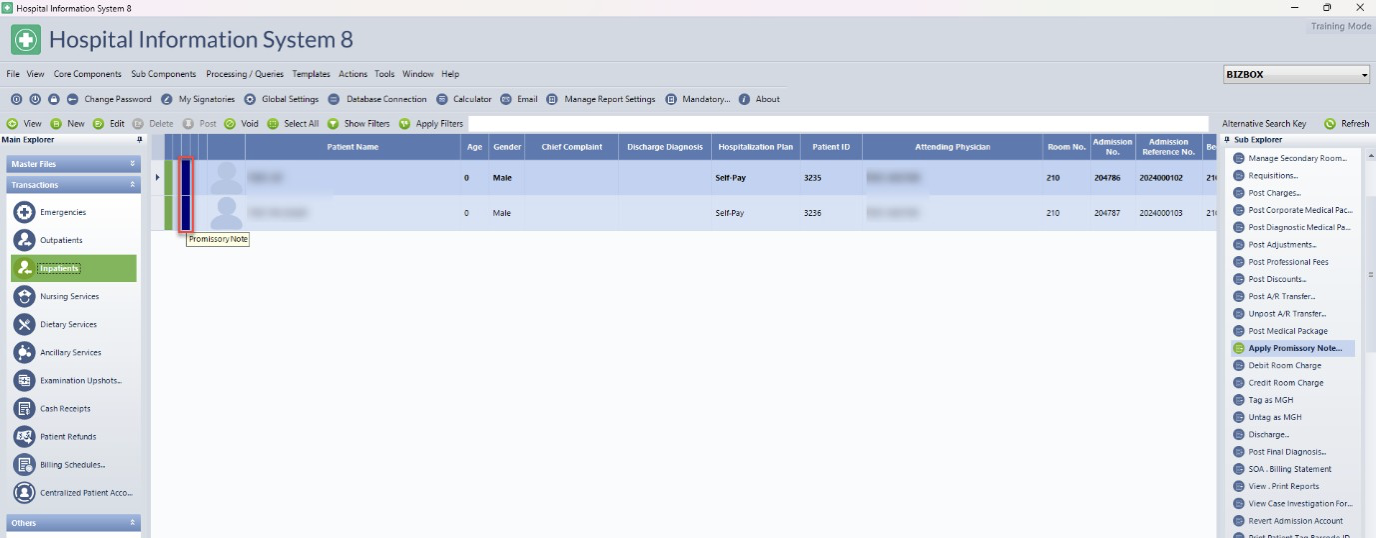Screen dimensions: 1376x538
Task: Open the BIZBOX dropdown
Action: [x=1364, y=75]
